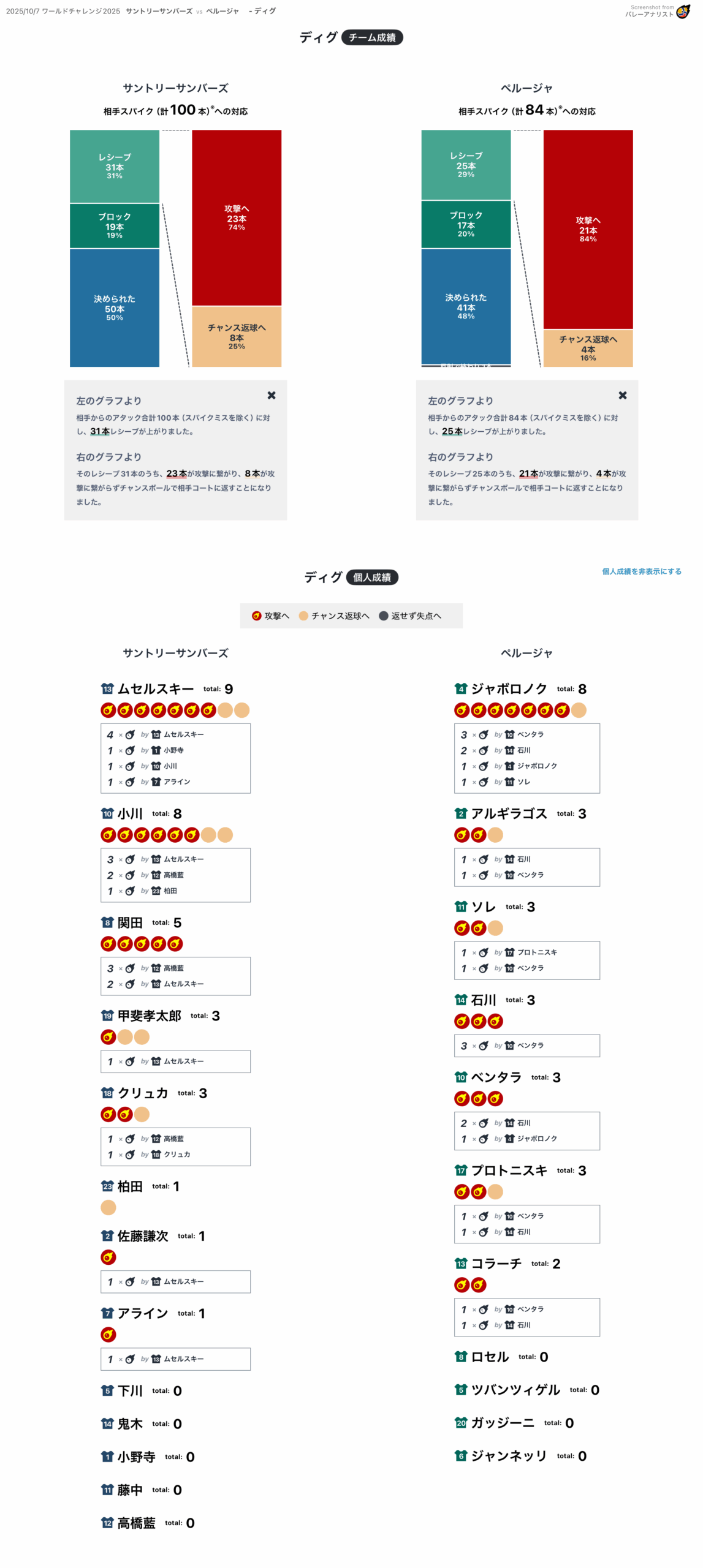The image size is (703, 1568).
Task: Click 柏田's single chance-return dig dot
Action: tap(108, 1207)
